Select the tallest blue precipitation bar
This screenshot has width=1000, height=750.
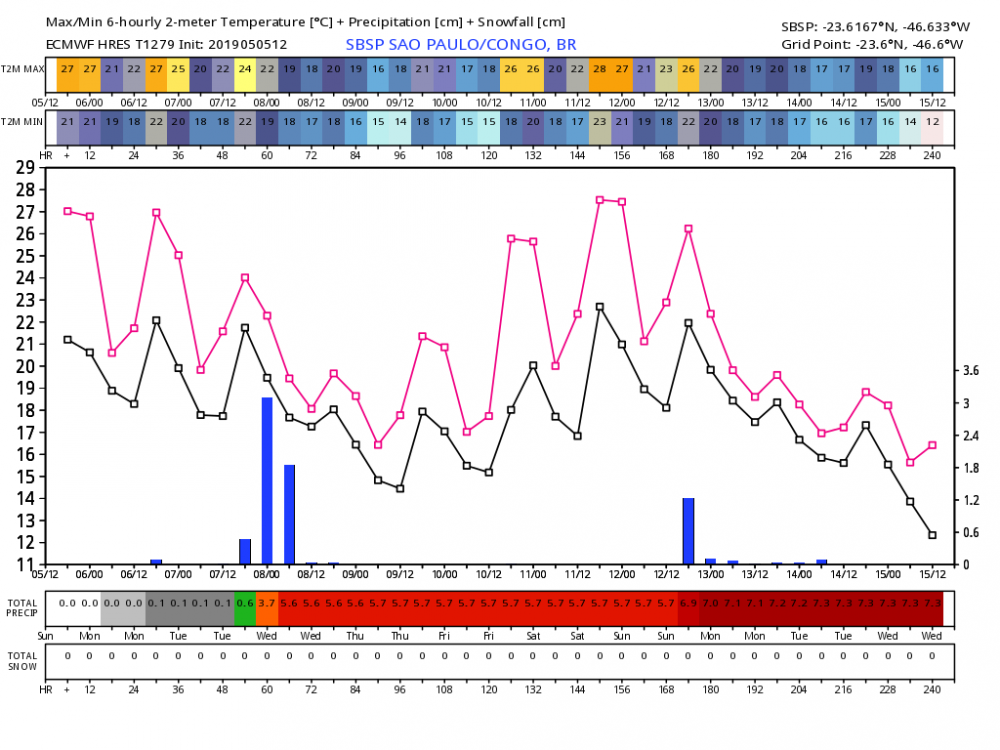click(x=267, y=480)
